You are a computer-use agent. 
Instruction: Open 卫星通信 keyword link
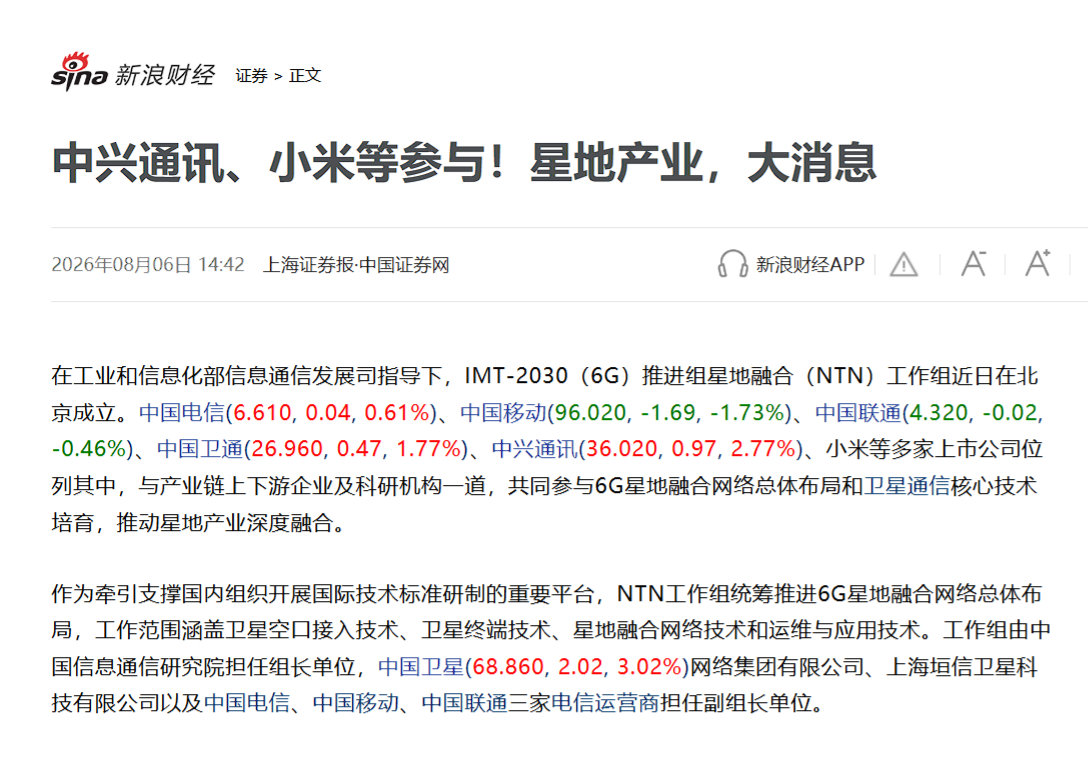click(x=906, y=485)
